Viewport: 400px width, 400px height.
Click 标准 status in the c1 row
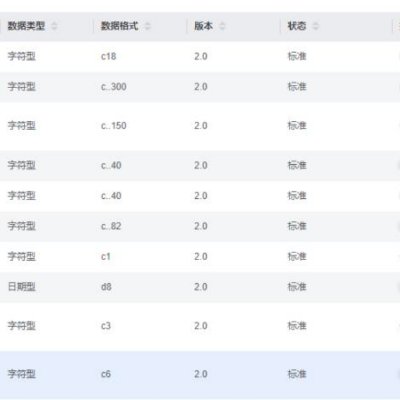coord(297,256)
